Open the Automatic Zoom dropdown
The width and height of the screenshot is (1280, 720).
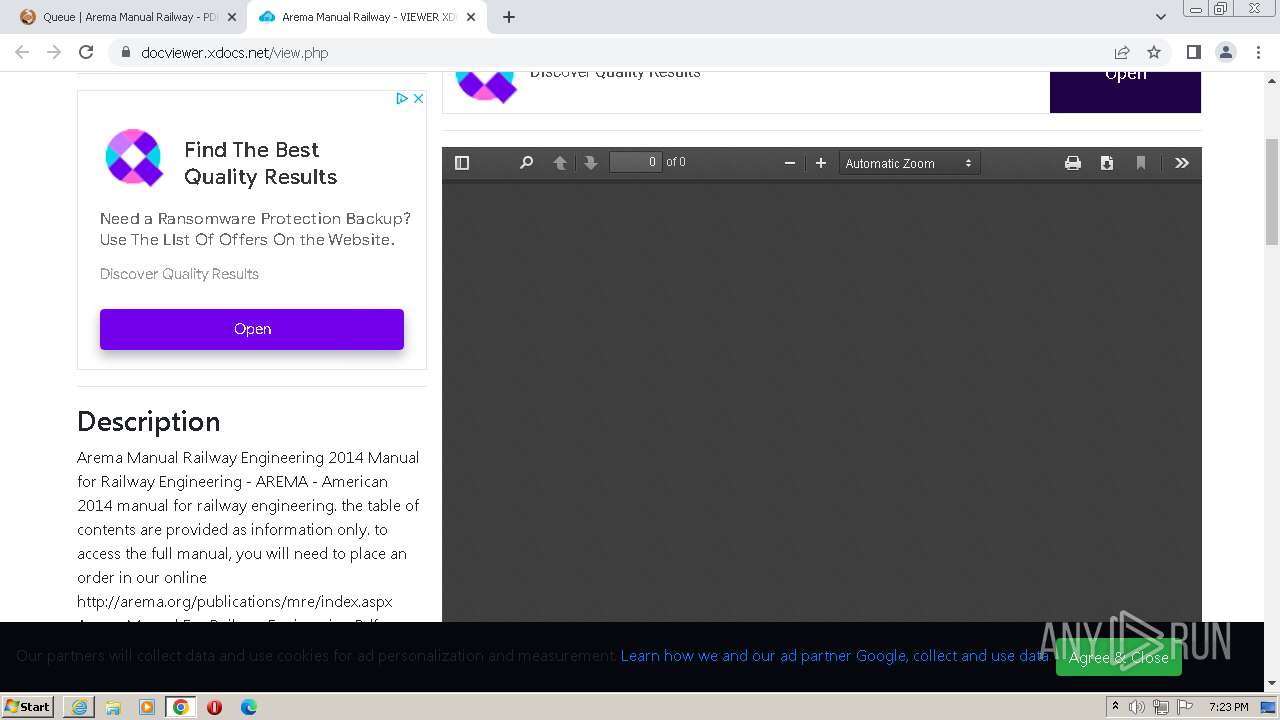[909, 163]
